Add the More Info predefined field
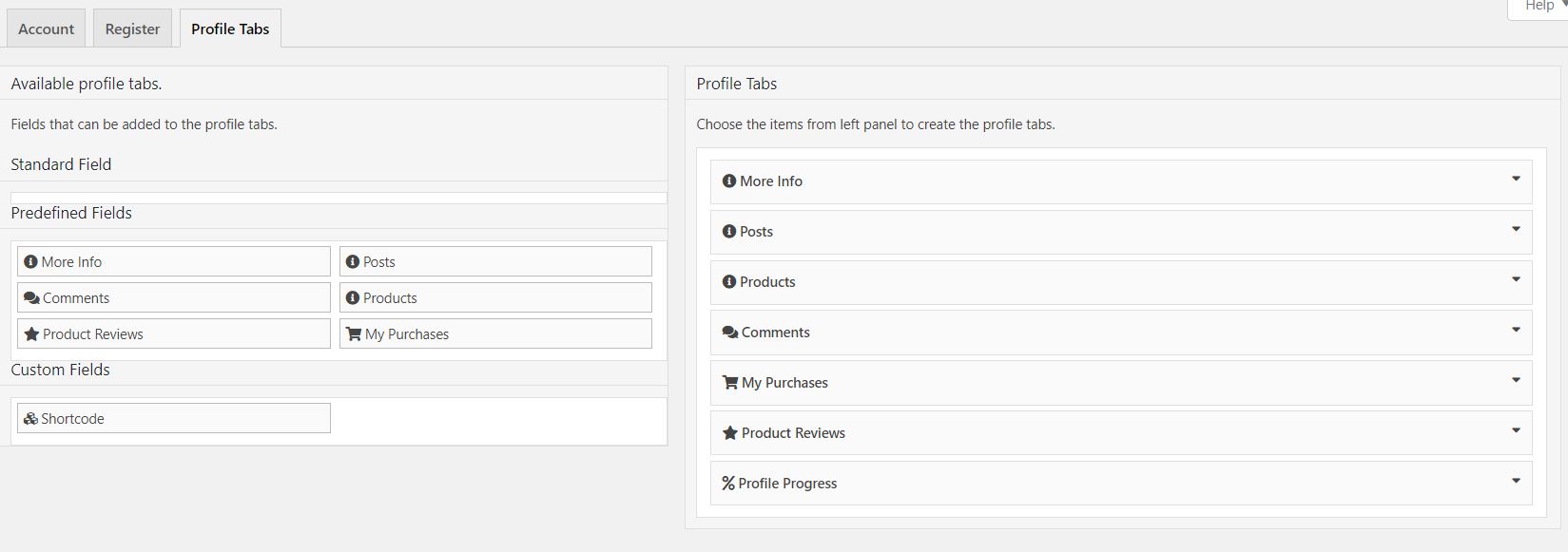 pos(174,261)
